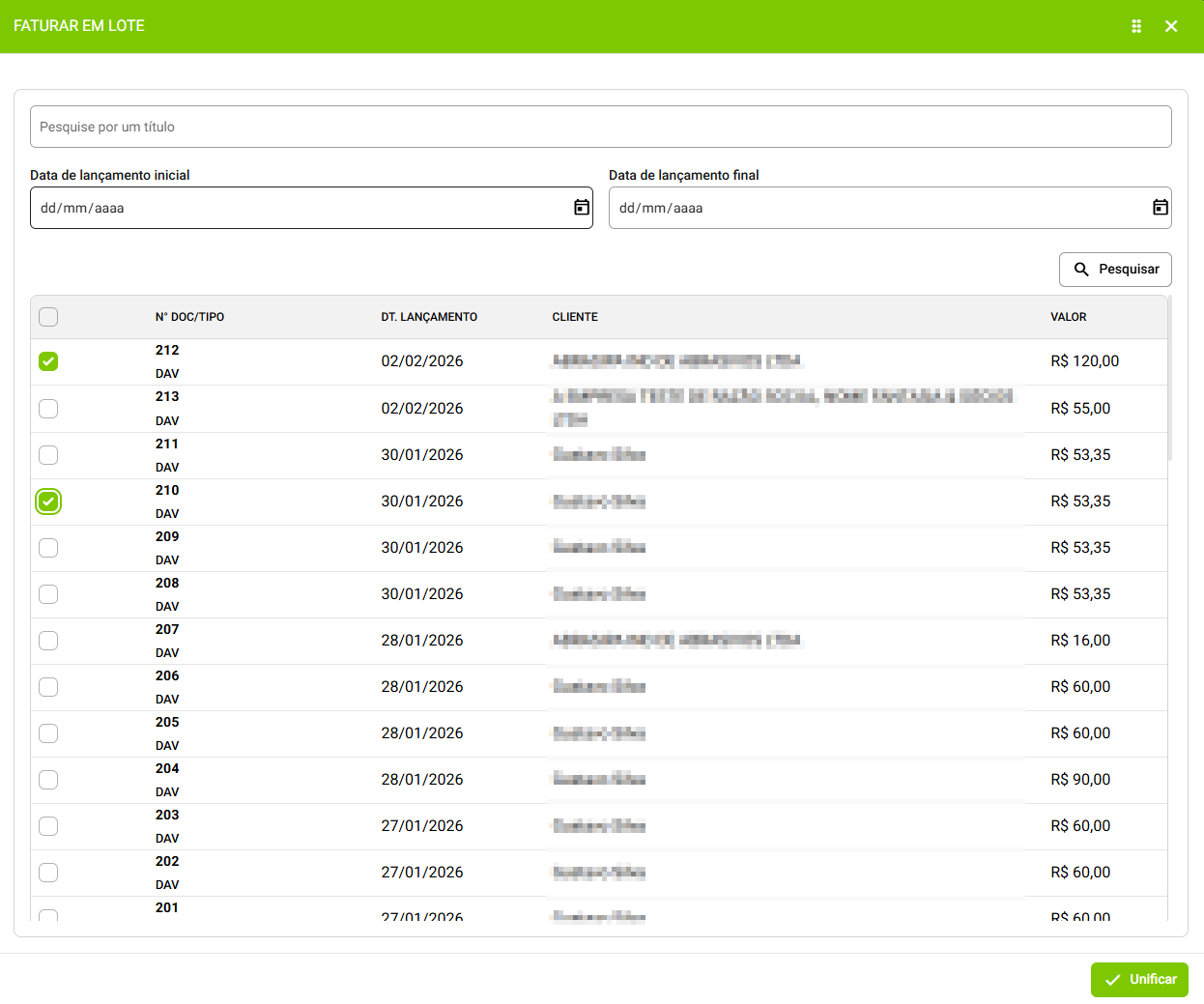
Task: Click the grid dots icon in header
Action: [x=1136, y=26]
